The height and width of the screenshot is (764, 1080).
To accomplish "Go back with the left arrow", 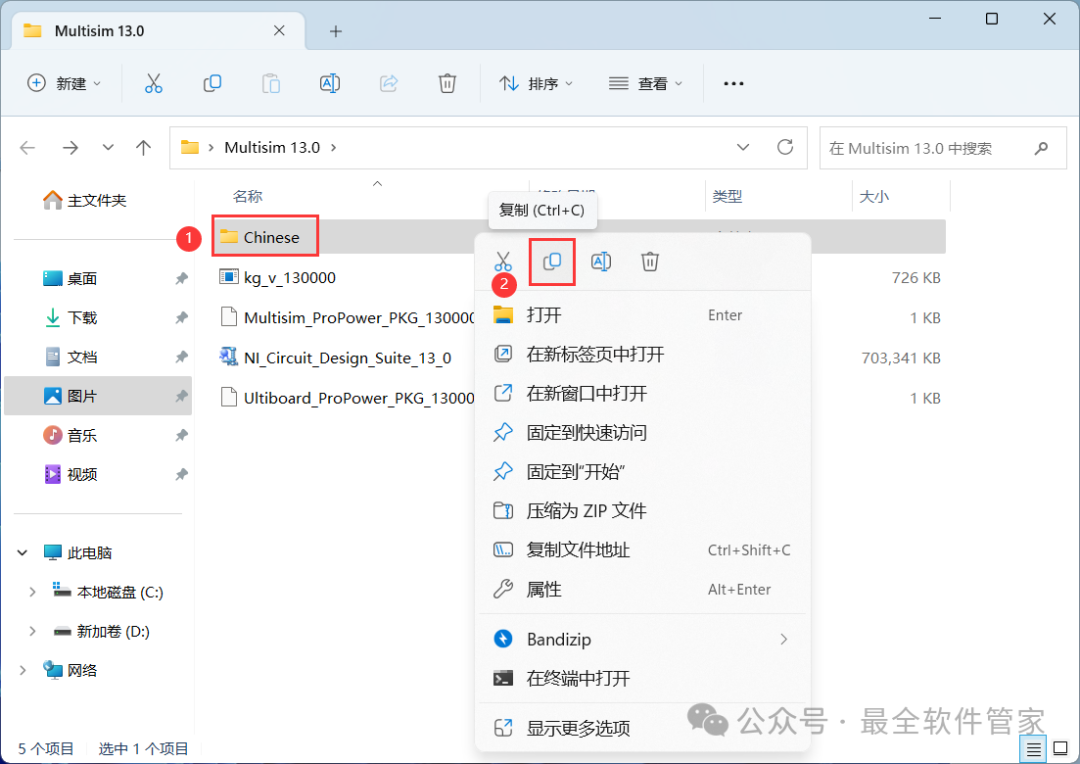I will 28,147.
